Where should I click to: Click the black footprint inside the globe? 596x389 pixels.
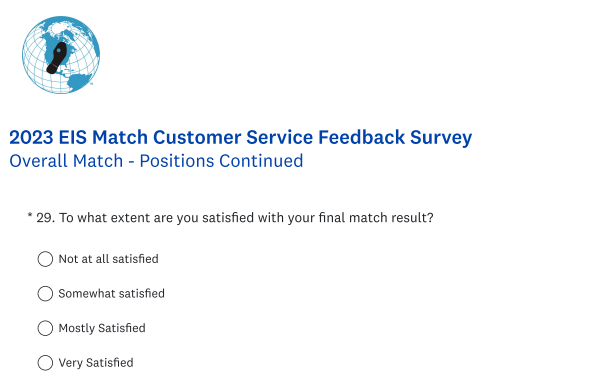coord(57,58)
